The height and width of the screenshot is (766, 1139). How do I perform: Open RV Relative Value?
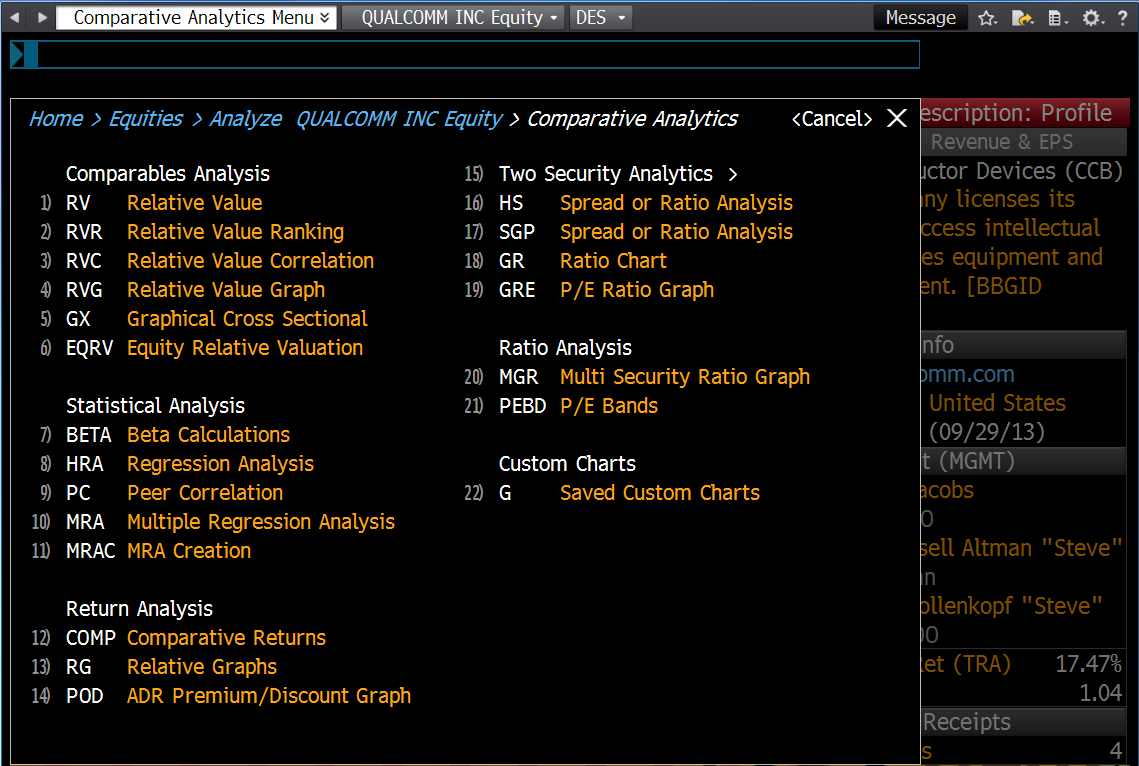(164, 203)
